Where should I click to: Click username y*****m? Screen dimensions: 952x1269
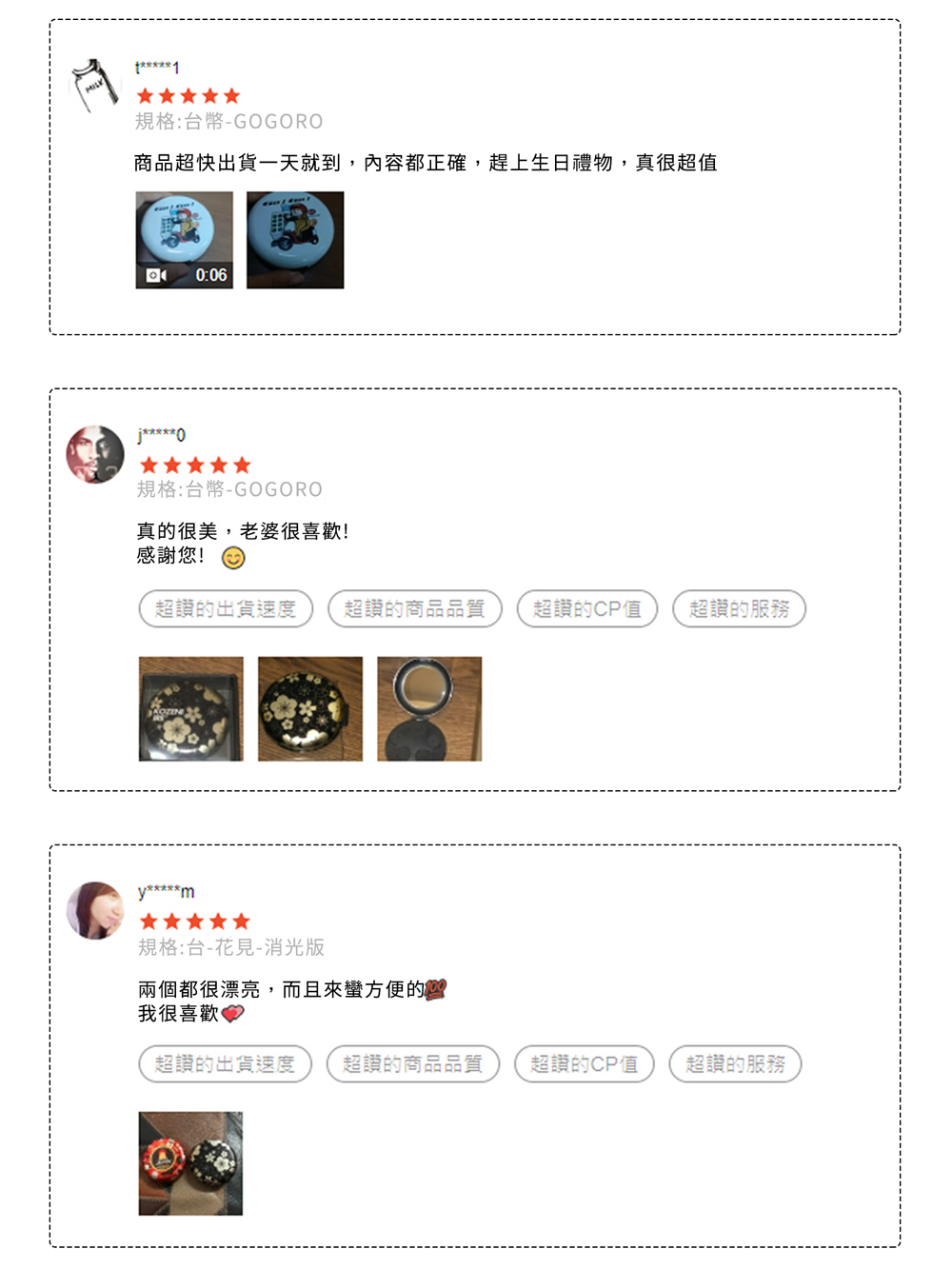click(167, 892)
